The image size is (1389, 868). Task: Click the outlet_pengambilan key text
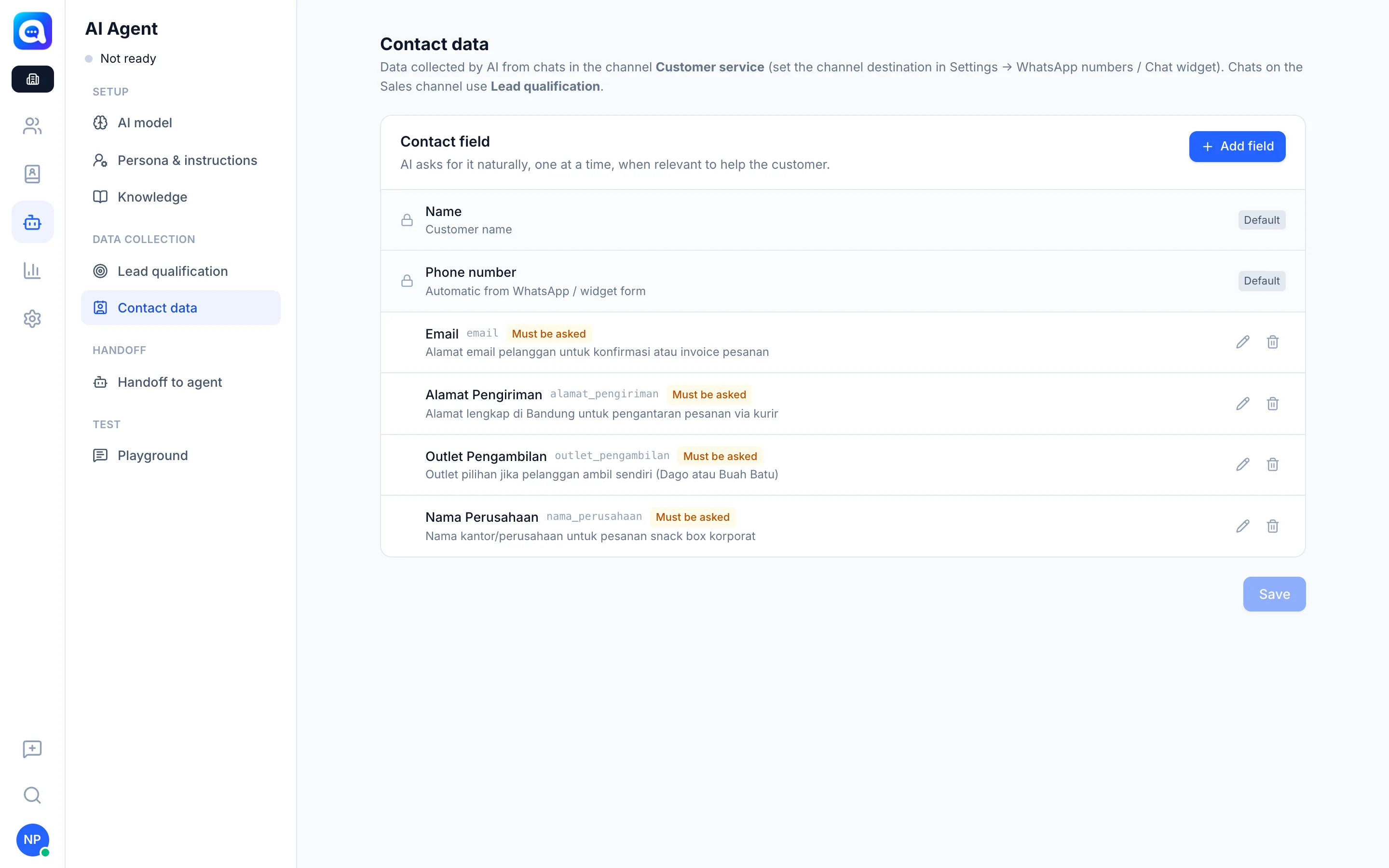pos(612,456)
